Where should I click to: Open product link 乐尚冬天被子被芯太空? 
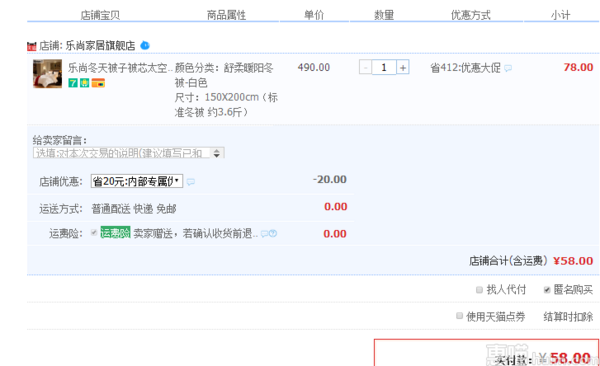click(120, 68)
